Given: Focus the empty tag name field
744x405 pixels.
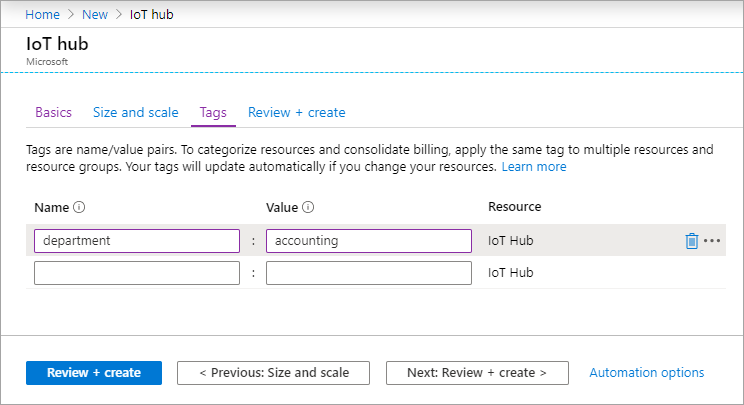Looking at the screenshot, I should point(137,273).
